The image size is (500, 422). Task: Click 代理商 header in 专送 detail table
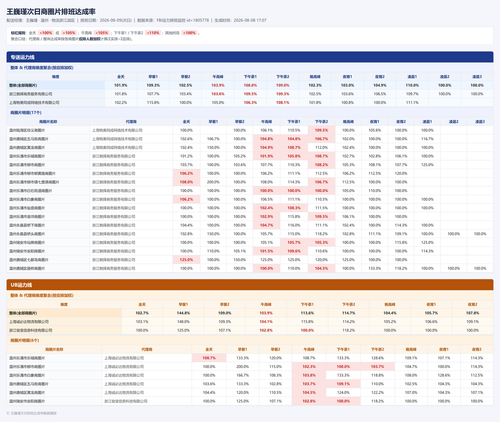(131, 122)
